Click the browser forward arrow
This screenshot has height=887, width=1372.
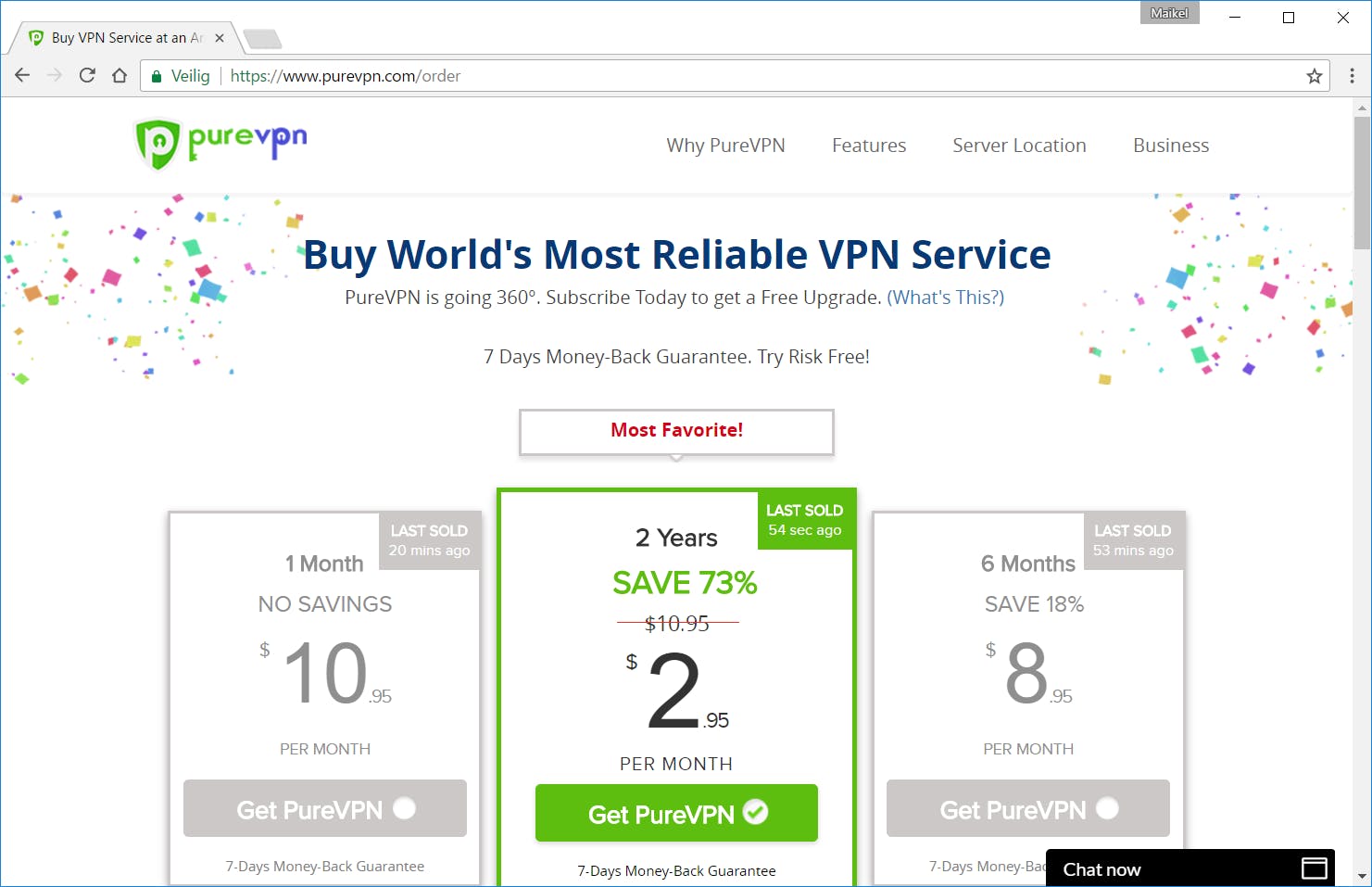coord(55,76)
